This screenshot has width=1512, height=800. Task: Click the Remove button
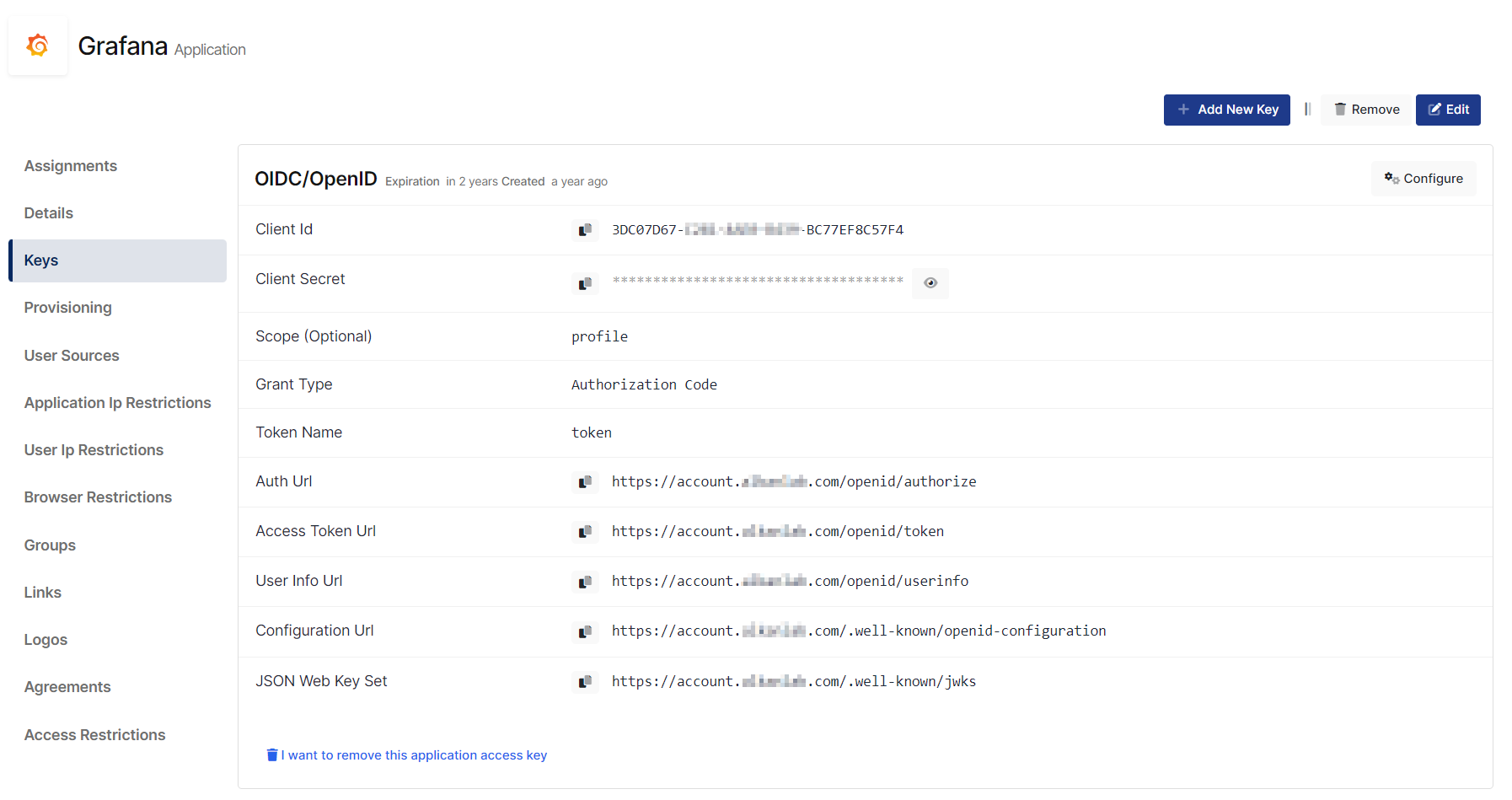click(x=1366, y=110)
